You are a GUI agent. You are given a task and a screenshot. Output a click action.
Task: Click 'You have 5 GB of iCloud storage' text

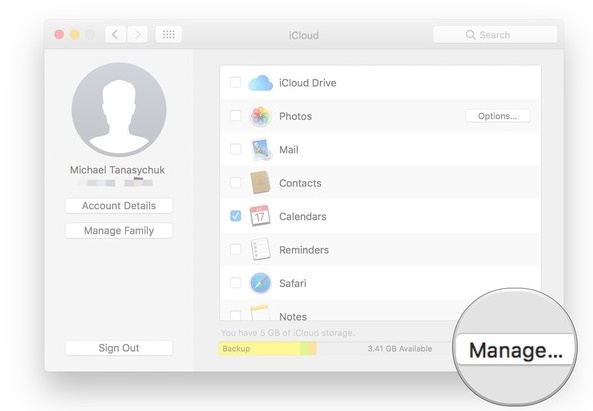(288, 333)
